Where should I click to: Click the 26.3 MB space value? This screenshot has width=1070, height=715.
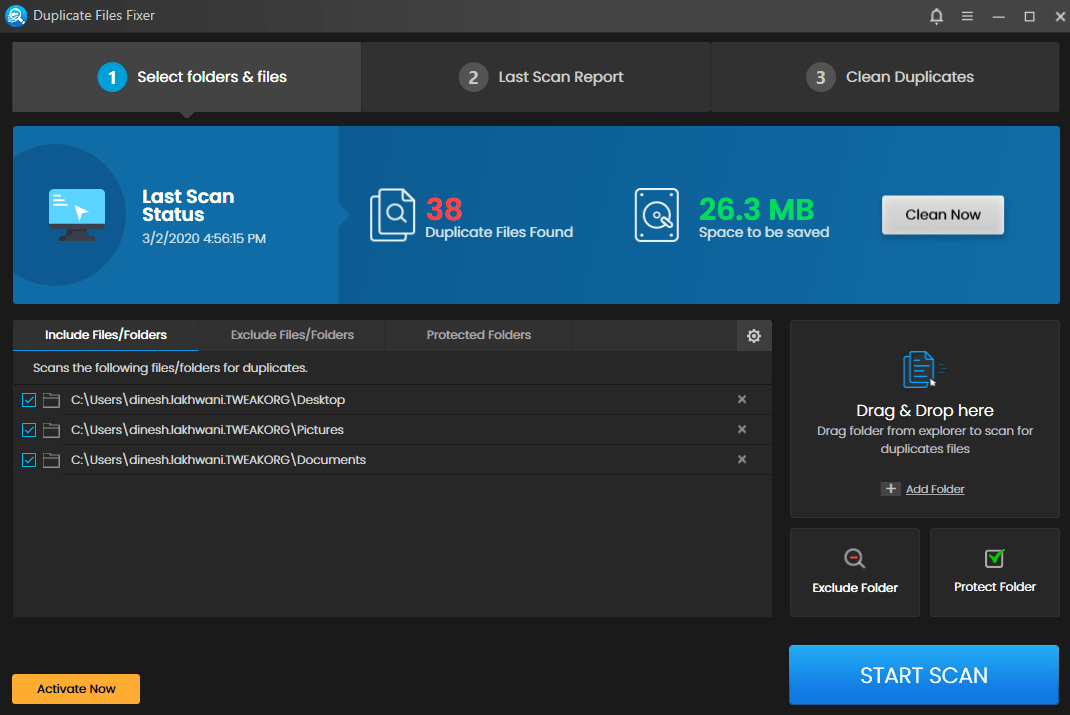pos(756,209)
